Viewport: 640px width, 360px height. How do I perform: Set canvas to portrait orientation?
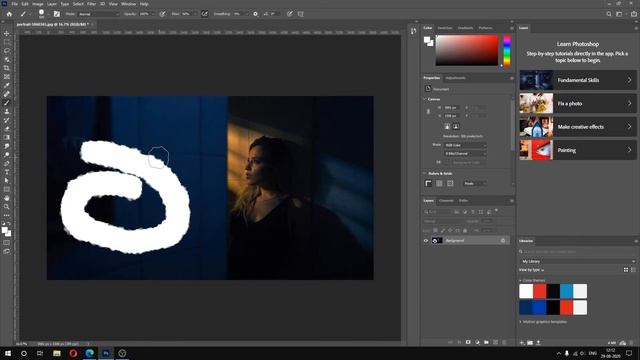447,127
